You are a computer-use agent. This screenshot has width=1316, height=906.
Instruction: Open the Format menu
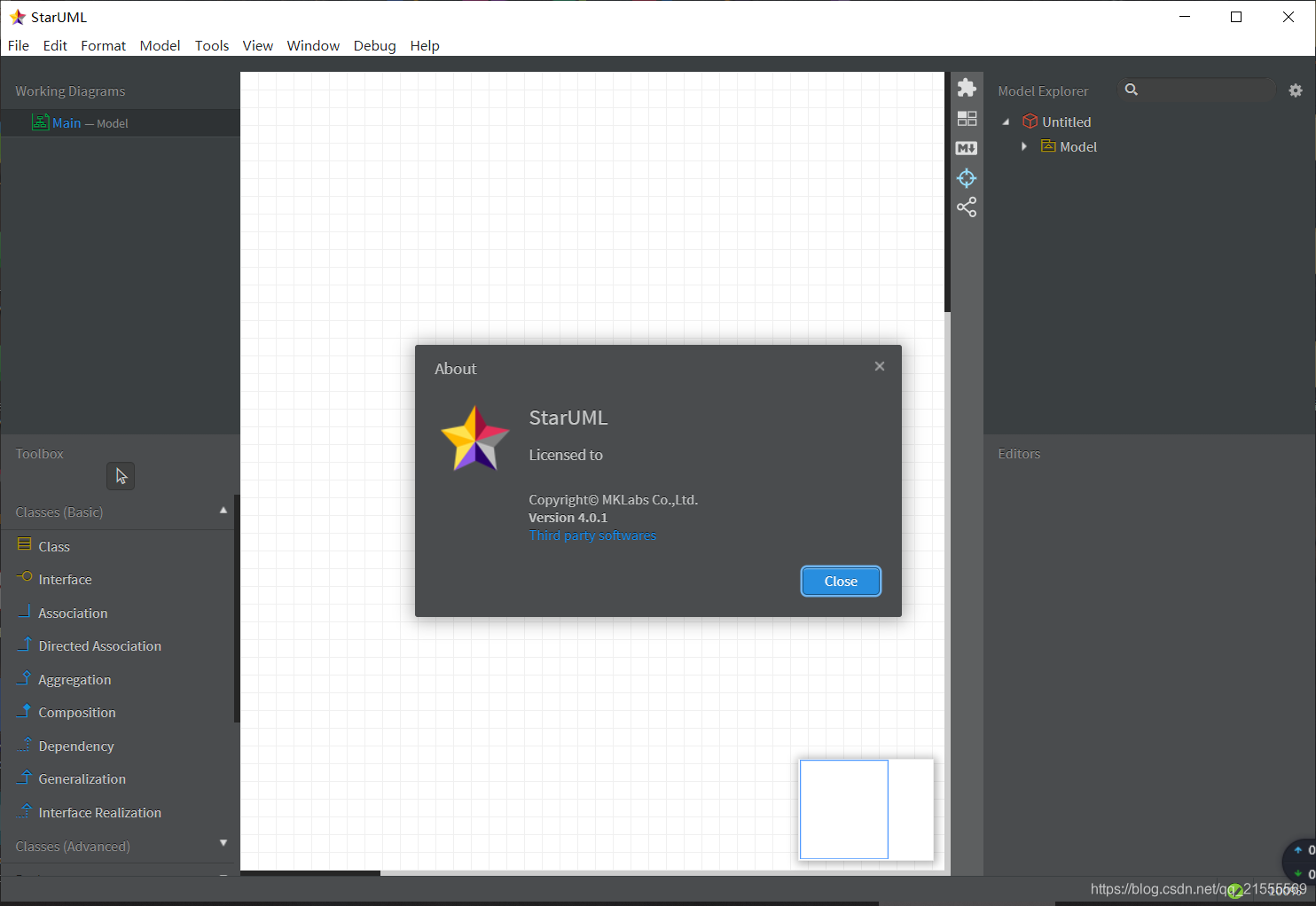point(103,45)
